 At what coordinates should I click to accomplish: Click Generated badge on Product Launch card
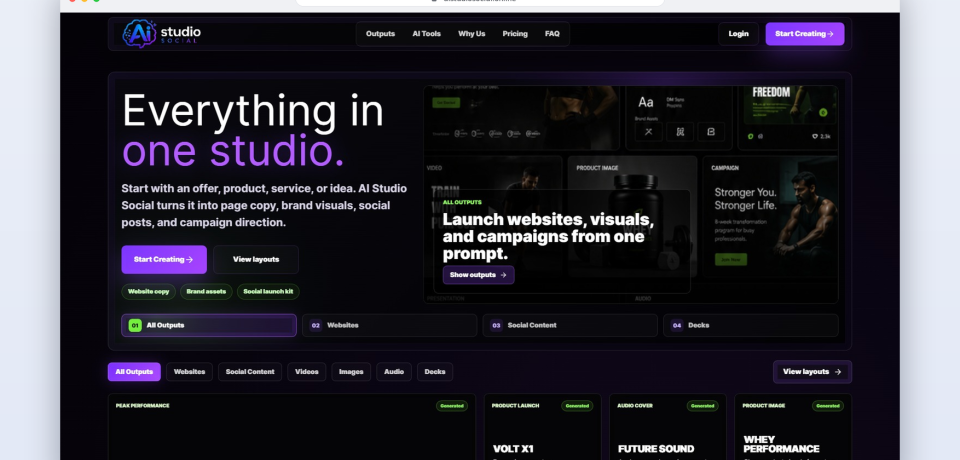577,405
